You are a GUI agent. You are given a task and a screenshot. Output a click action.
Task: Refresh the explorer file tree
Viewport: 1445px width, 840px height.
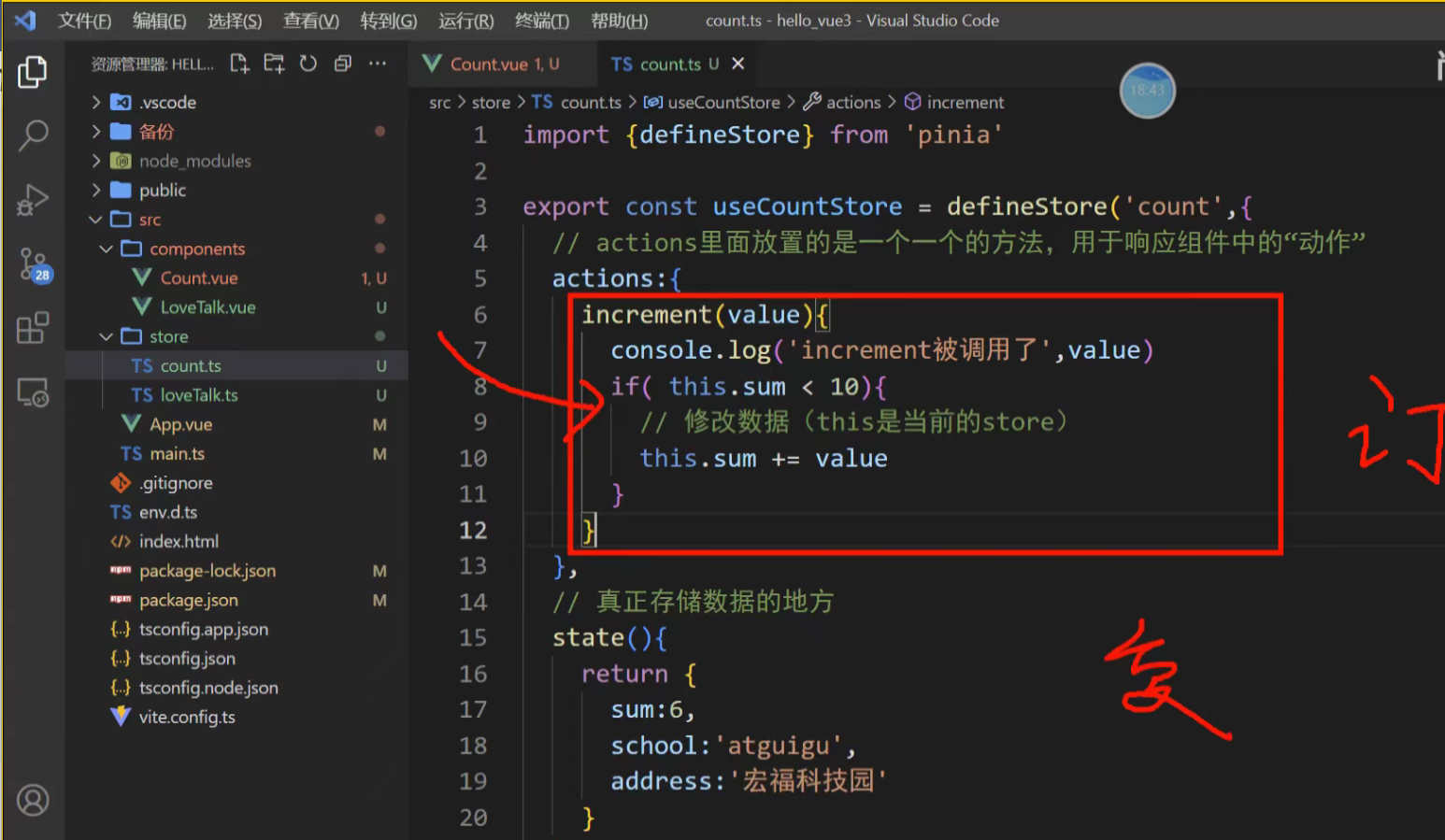(x=308, y=64)
